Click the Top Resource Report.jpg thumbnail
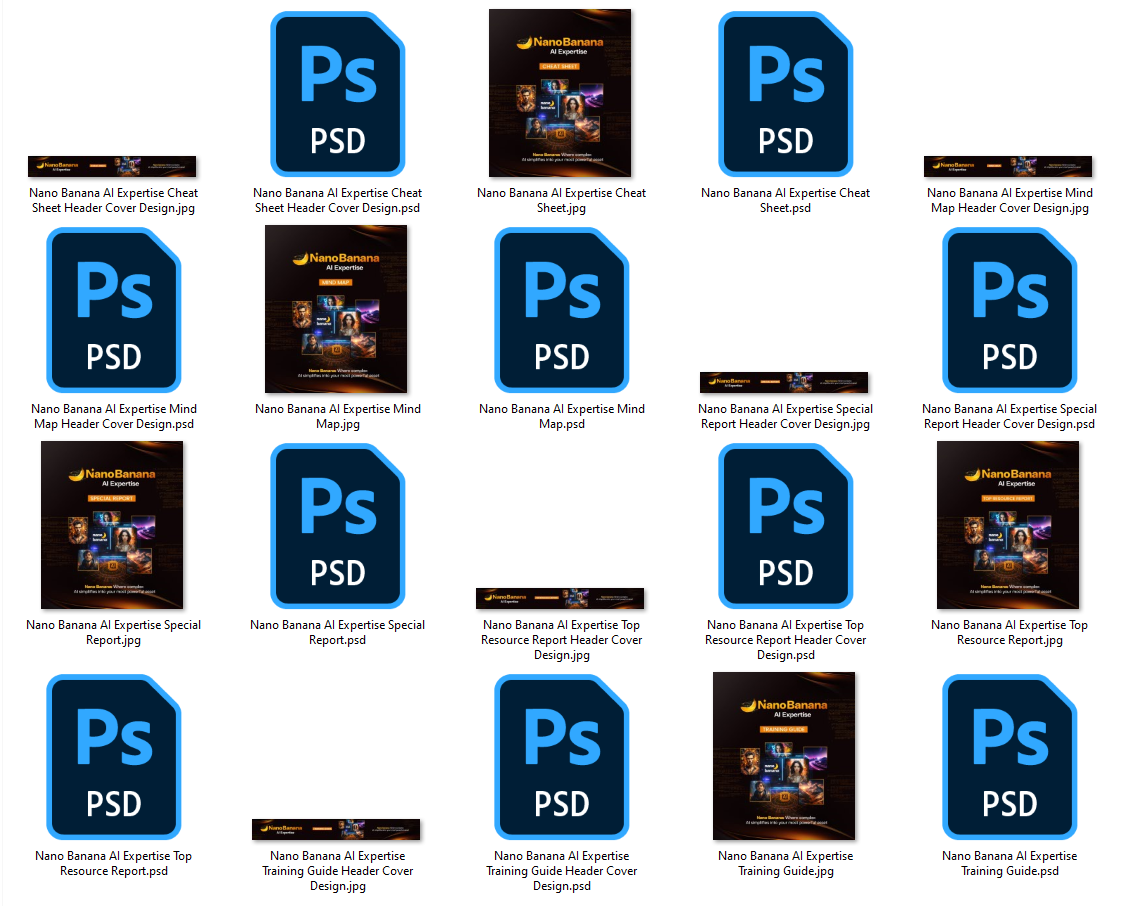Image resolution: width=1121 pixels, height=906 pixels. [1008, 525]
